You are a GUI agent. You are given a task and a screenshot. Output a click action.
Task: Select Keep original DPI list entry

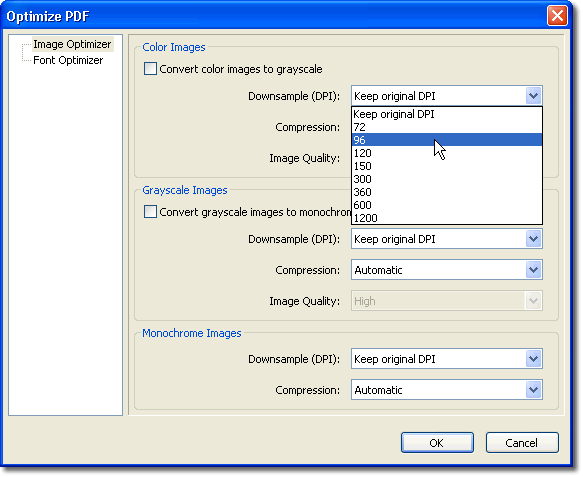[447, 114]
